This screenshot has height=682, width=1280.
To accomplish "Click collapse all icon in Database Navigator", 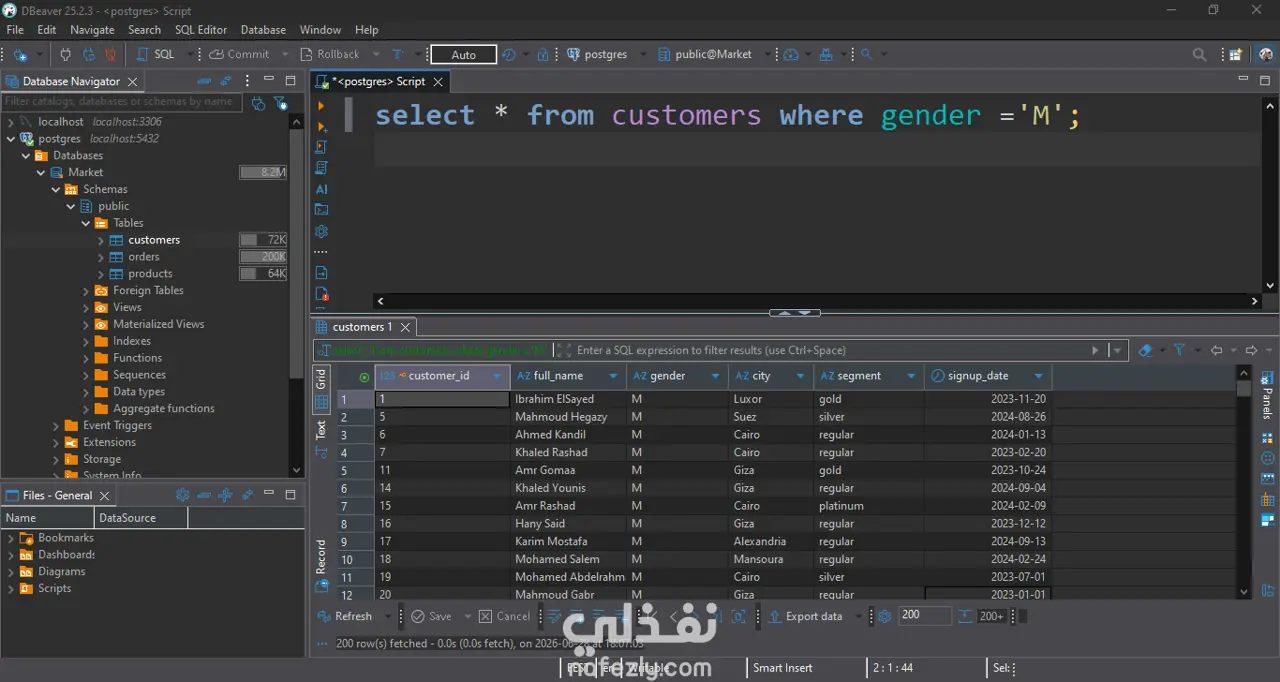I will coord(204,81).
